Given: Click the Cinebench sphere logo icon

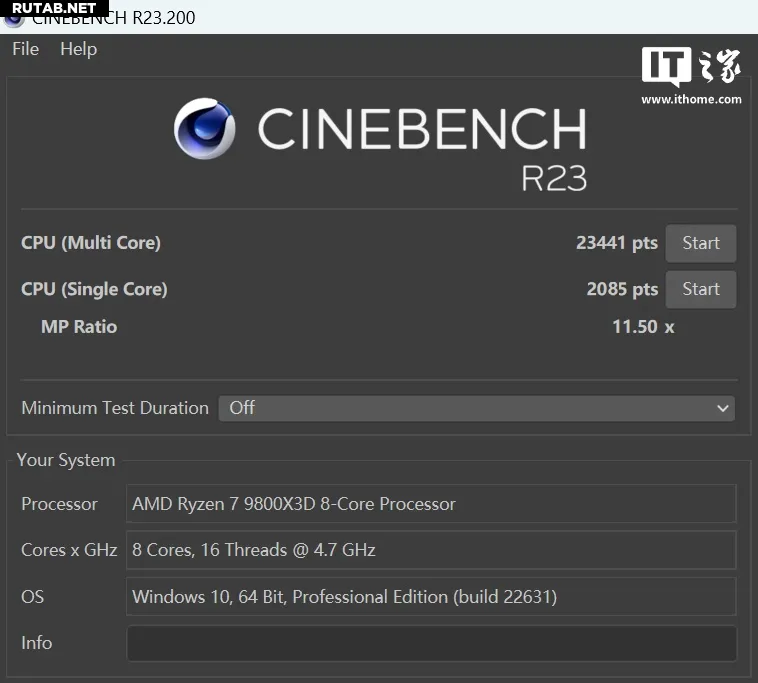Looking at the screenshot, I should (x=204, y=129).
